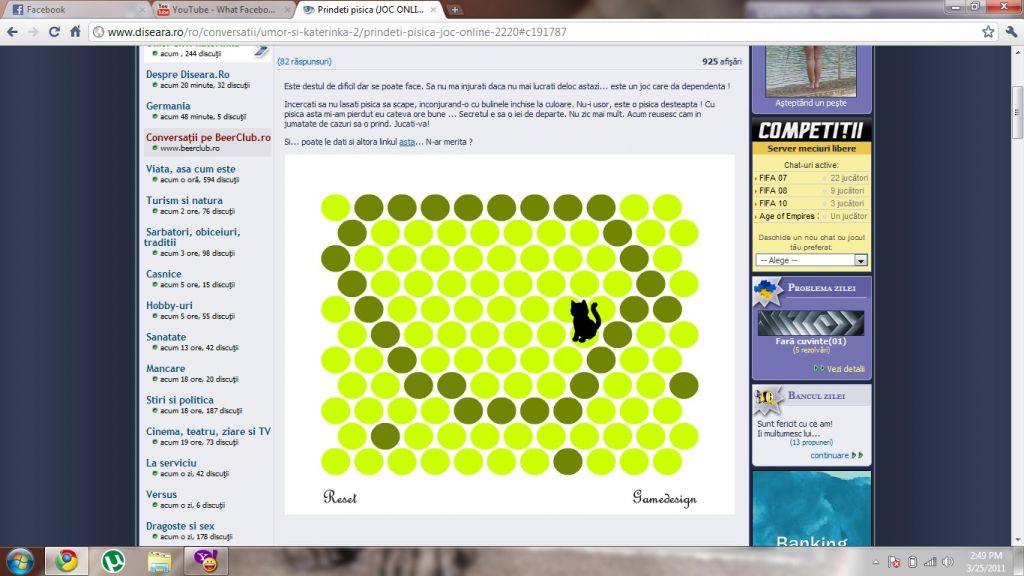Select the Prindeti pisica tab
Screen dimensions: 1024x576
[x=370, y=10]
